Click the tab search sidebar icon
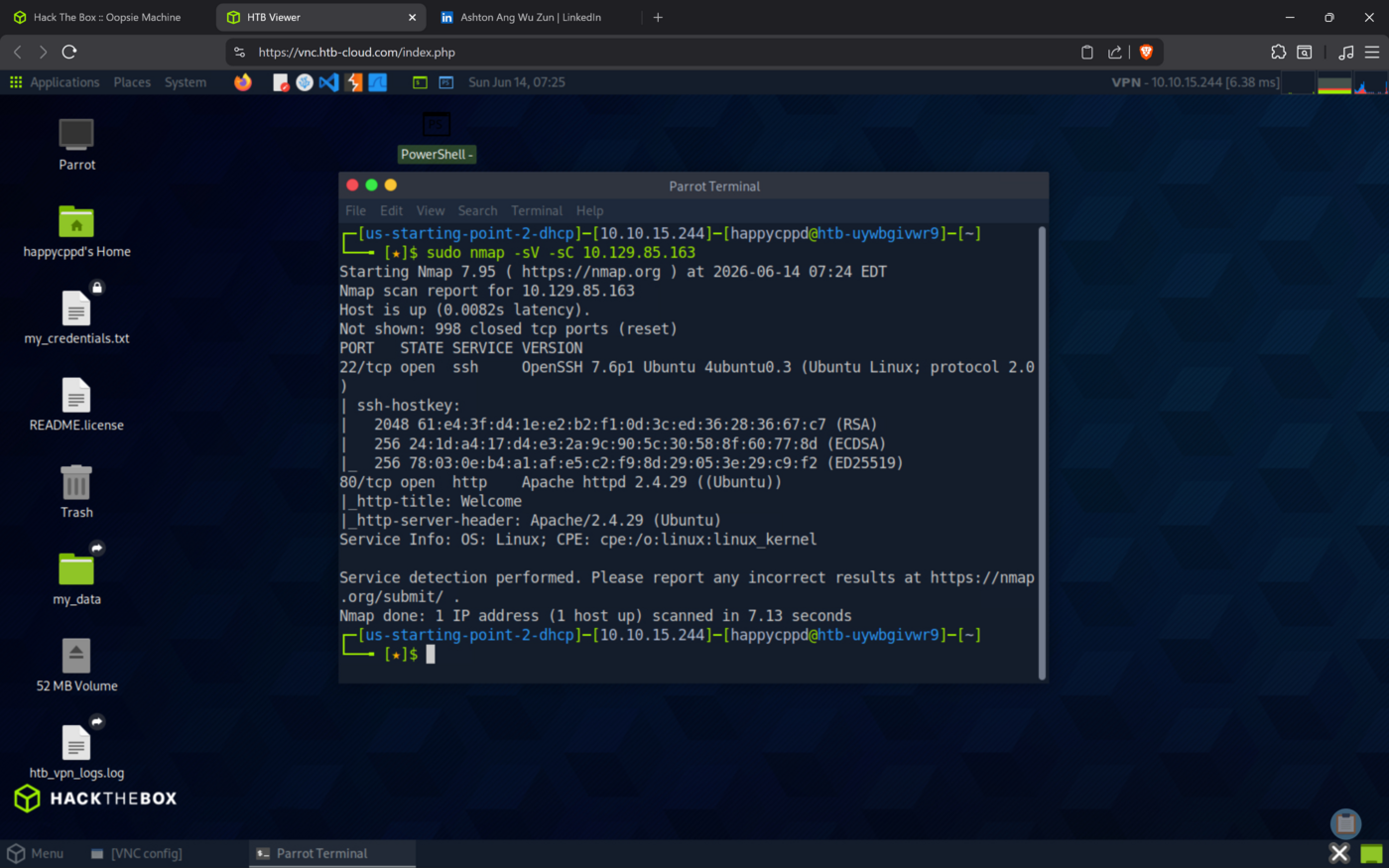Screen dimensions: 1389x868 (1305, 52)
